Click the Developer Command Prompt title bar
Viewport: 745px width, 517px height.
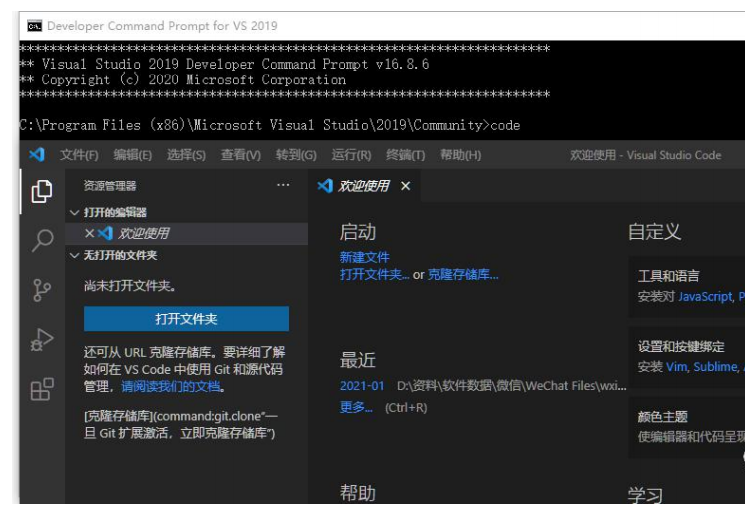tap(382, 26)
